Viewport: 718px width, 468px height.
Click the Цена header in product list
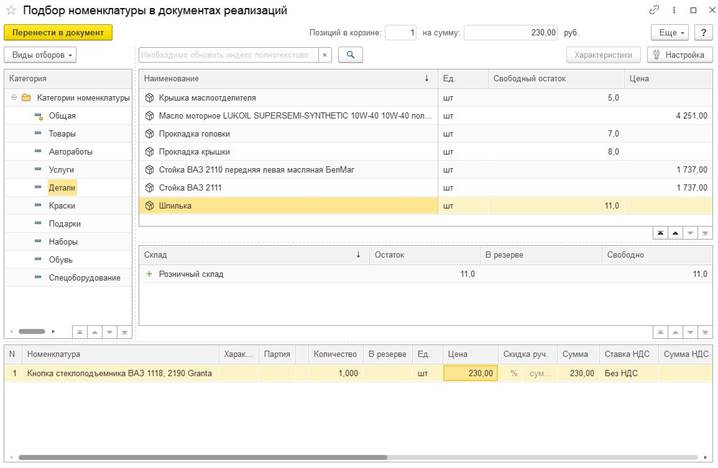point(669,79)
